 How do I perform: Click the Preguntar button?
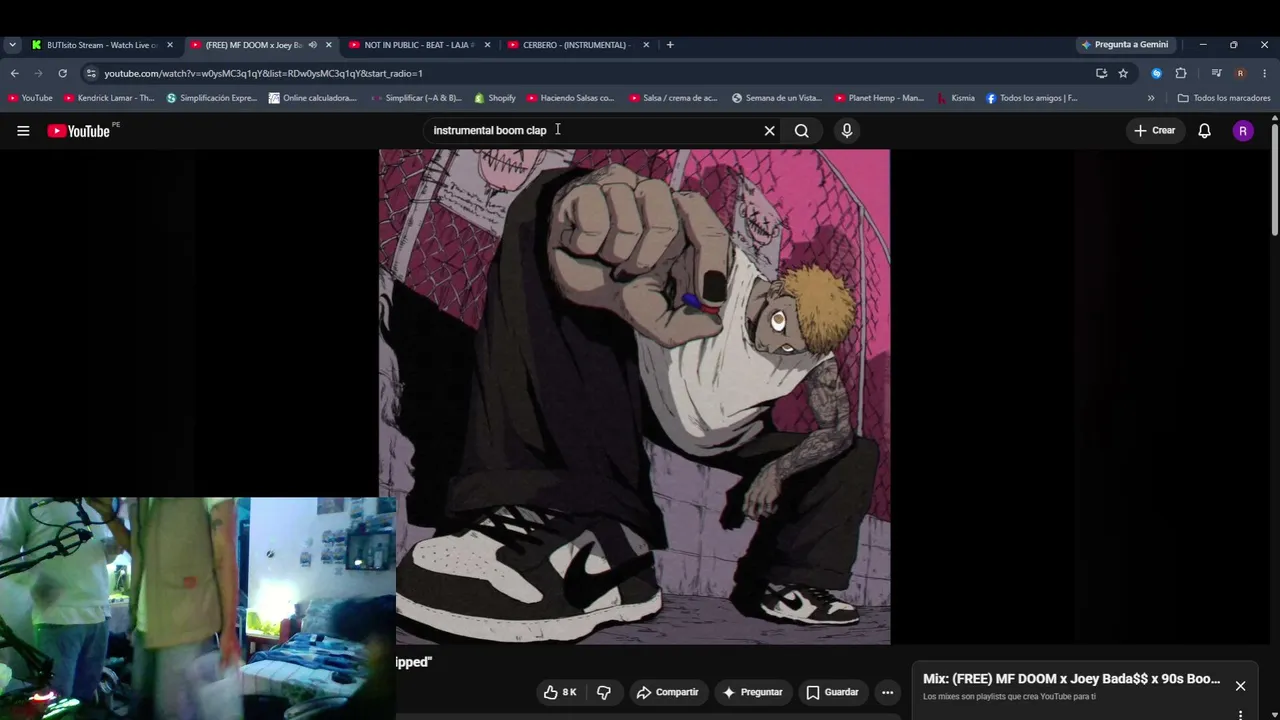(x=752, y=692)
